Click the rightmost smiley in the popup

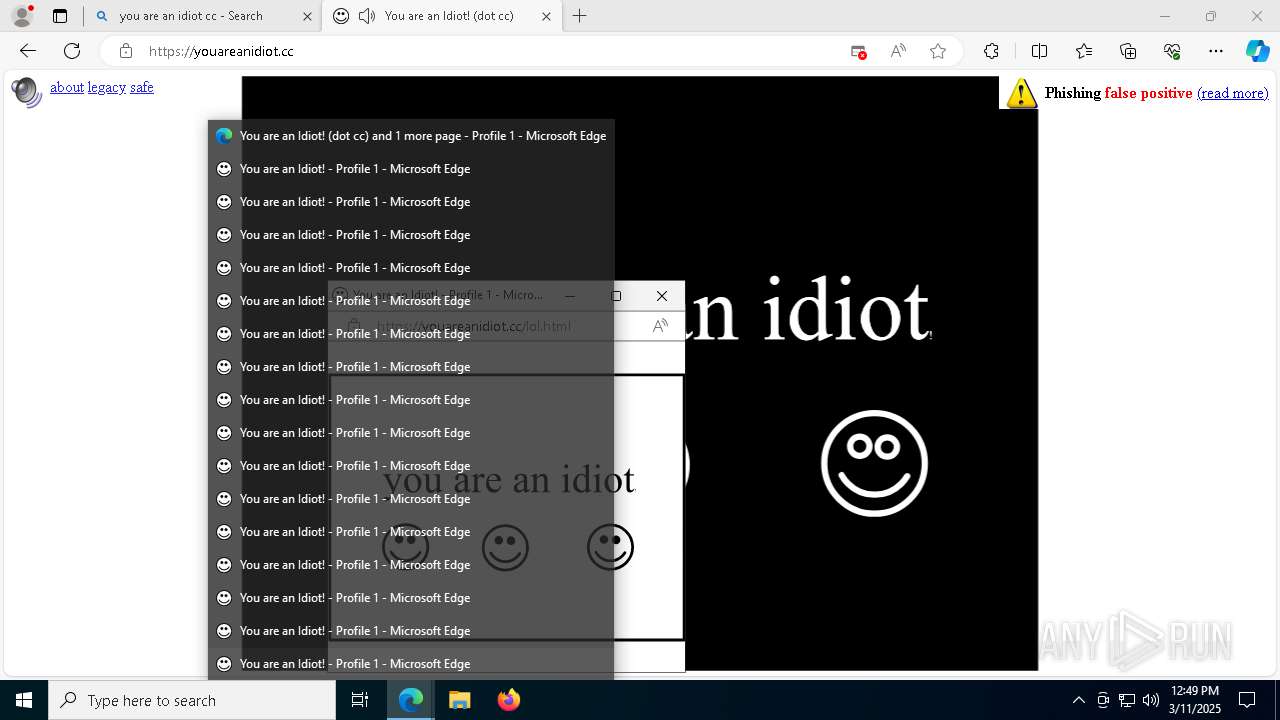tap(610, 547)
